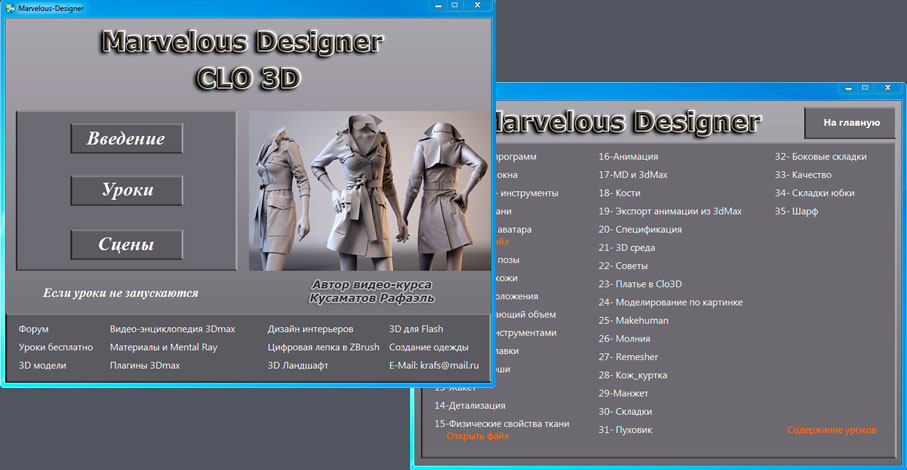Open lesson 17-MD и 3dMax

coord(633,175)
